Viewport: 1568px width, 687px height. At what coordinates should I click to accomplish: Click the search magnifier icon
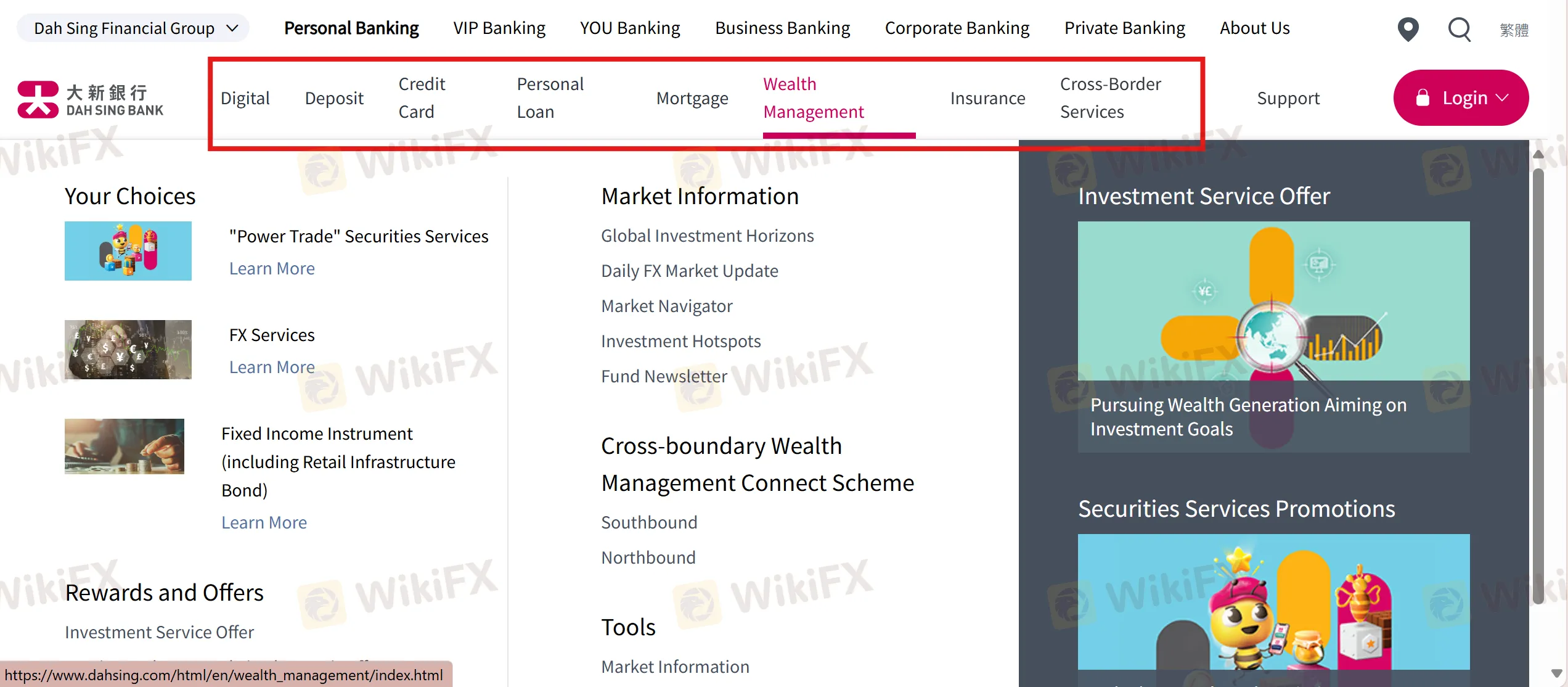[x=1460, y=29]
